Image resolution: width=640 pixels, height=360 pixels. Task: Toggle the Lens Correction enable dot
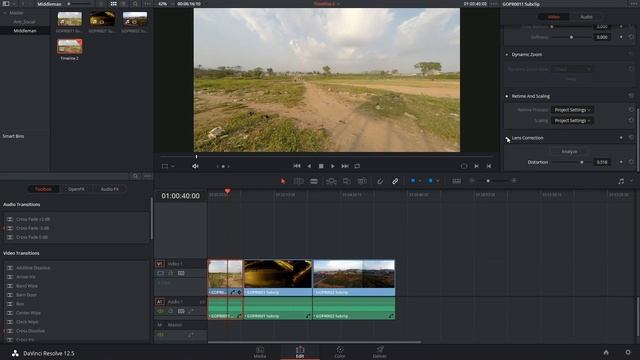[507, 138]
